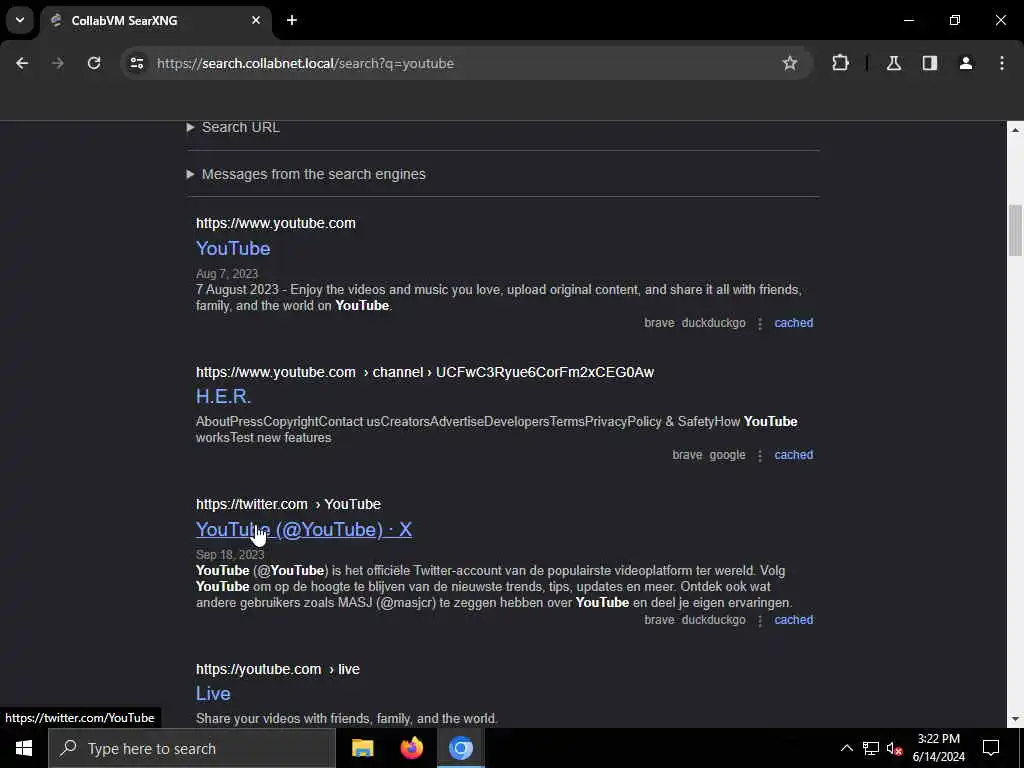View site information icon in address bar

pos(136,63)
